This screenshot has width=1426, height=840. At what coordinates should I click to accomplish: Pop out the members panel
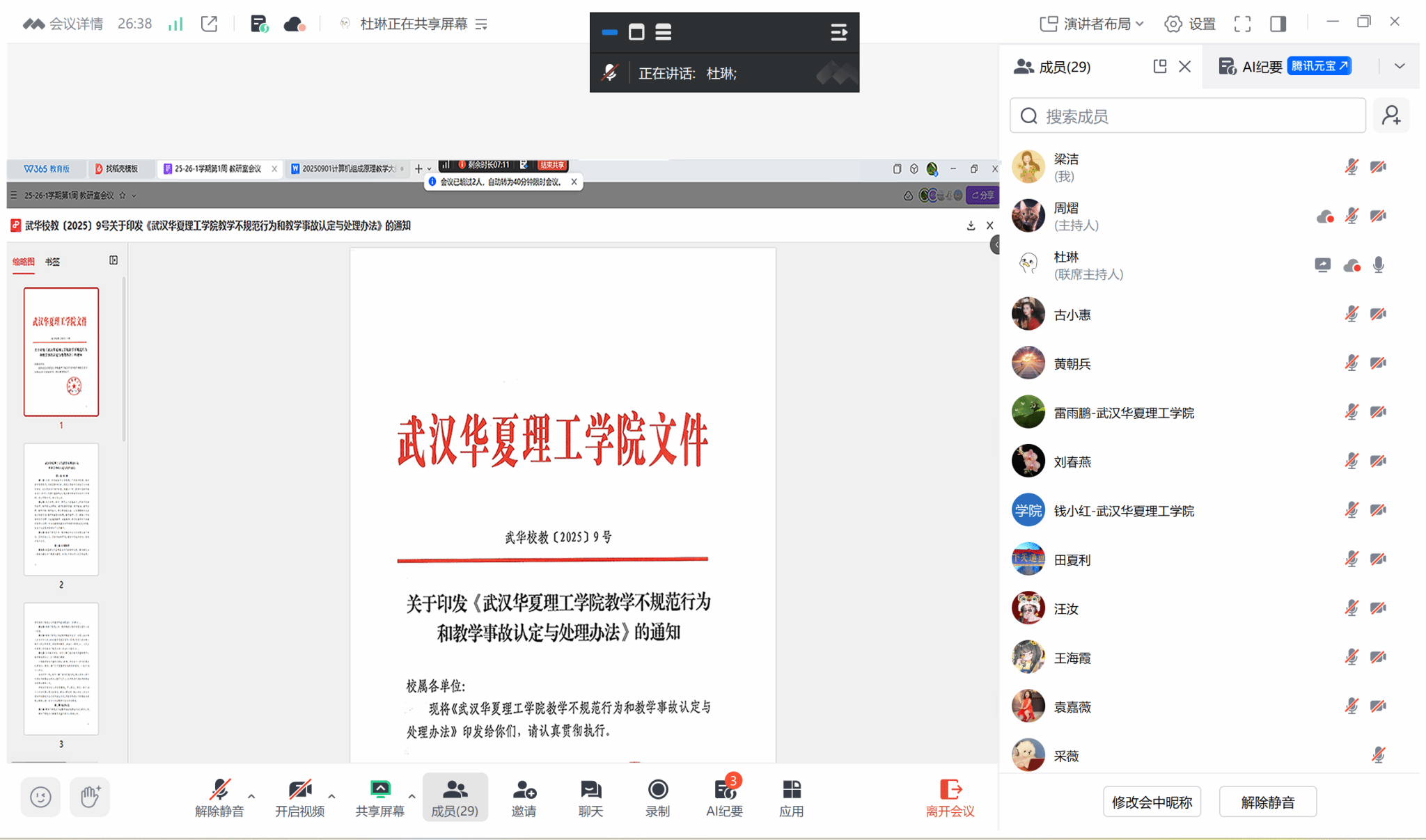[x=1159, y=66]
